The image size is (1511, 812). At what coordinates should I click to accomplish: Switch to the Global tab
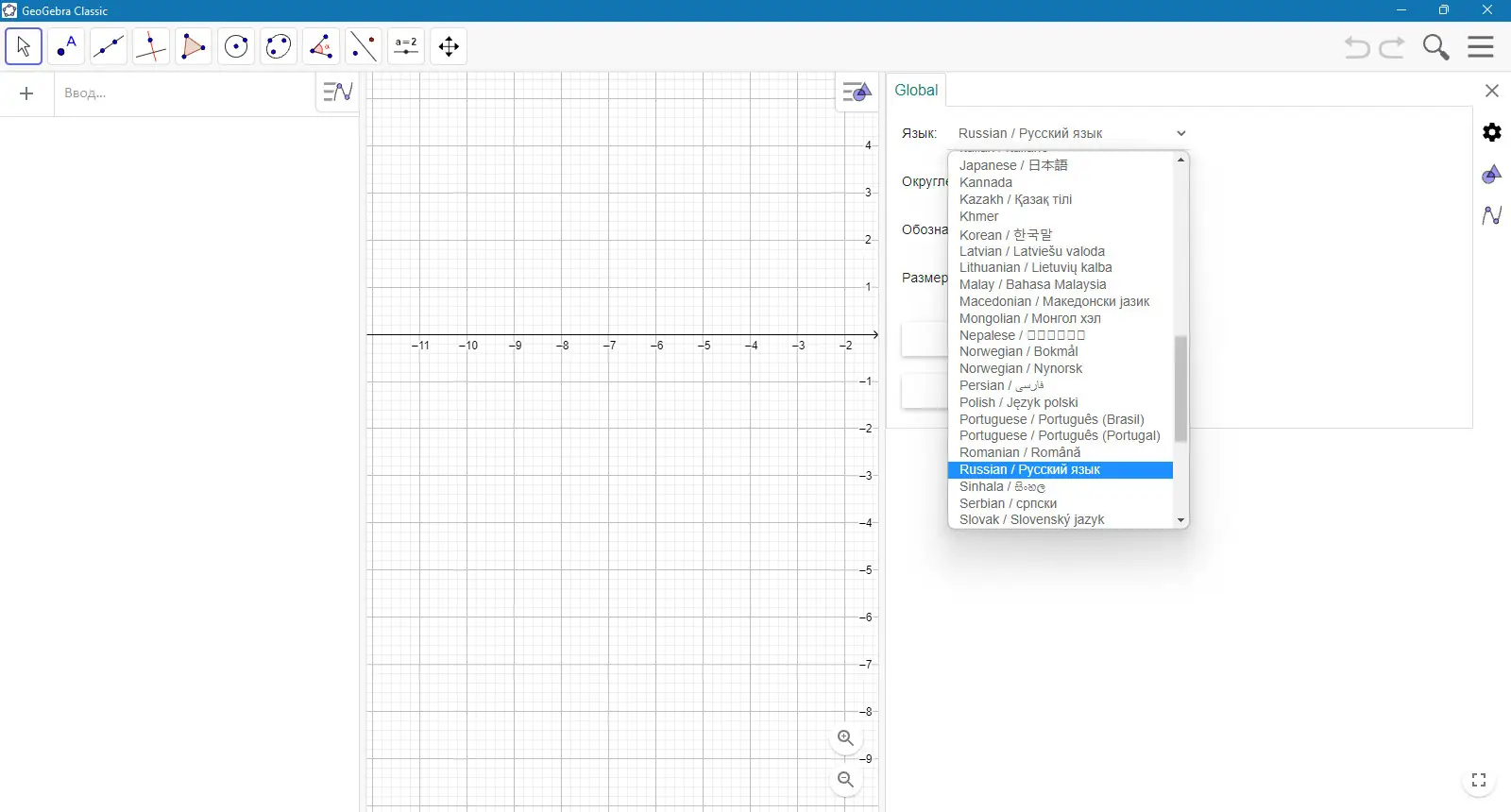(916, 90)
